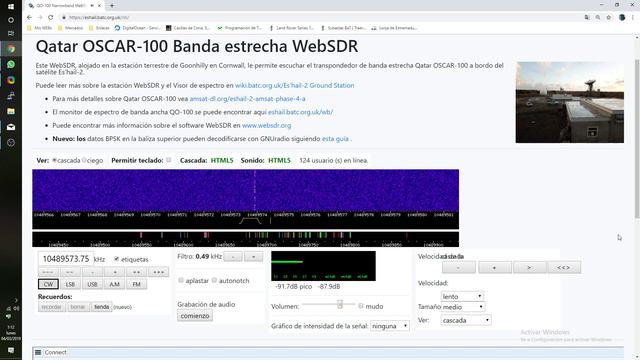640x360 pixels.
Task: Open the eshail.batc.org.uk/wb/ link
Action: pyautogui.click(x=300, y=112)
